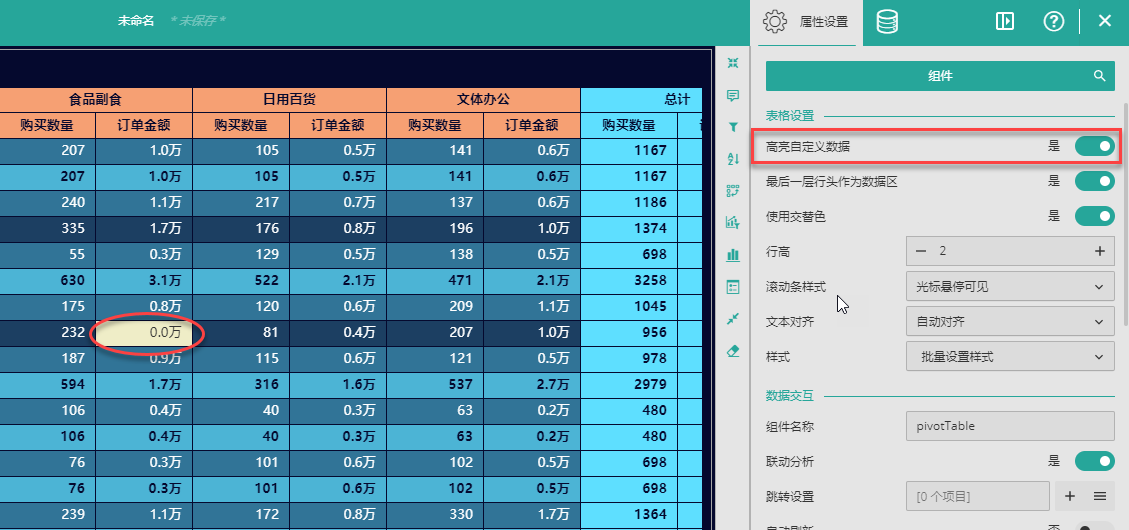Click the bar chart icon in the vertical toolbar

tap(733, 255)
